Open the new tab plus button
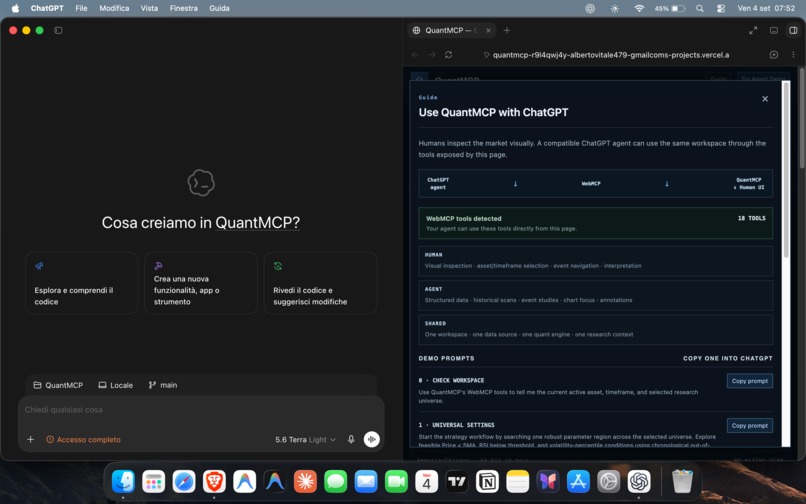The image size is (806, 504). (507, 30)
